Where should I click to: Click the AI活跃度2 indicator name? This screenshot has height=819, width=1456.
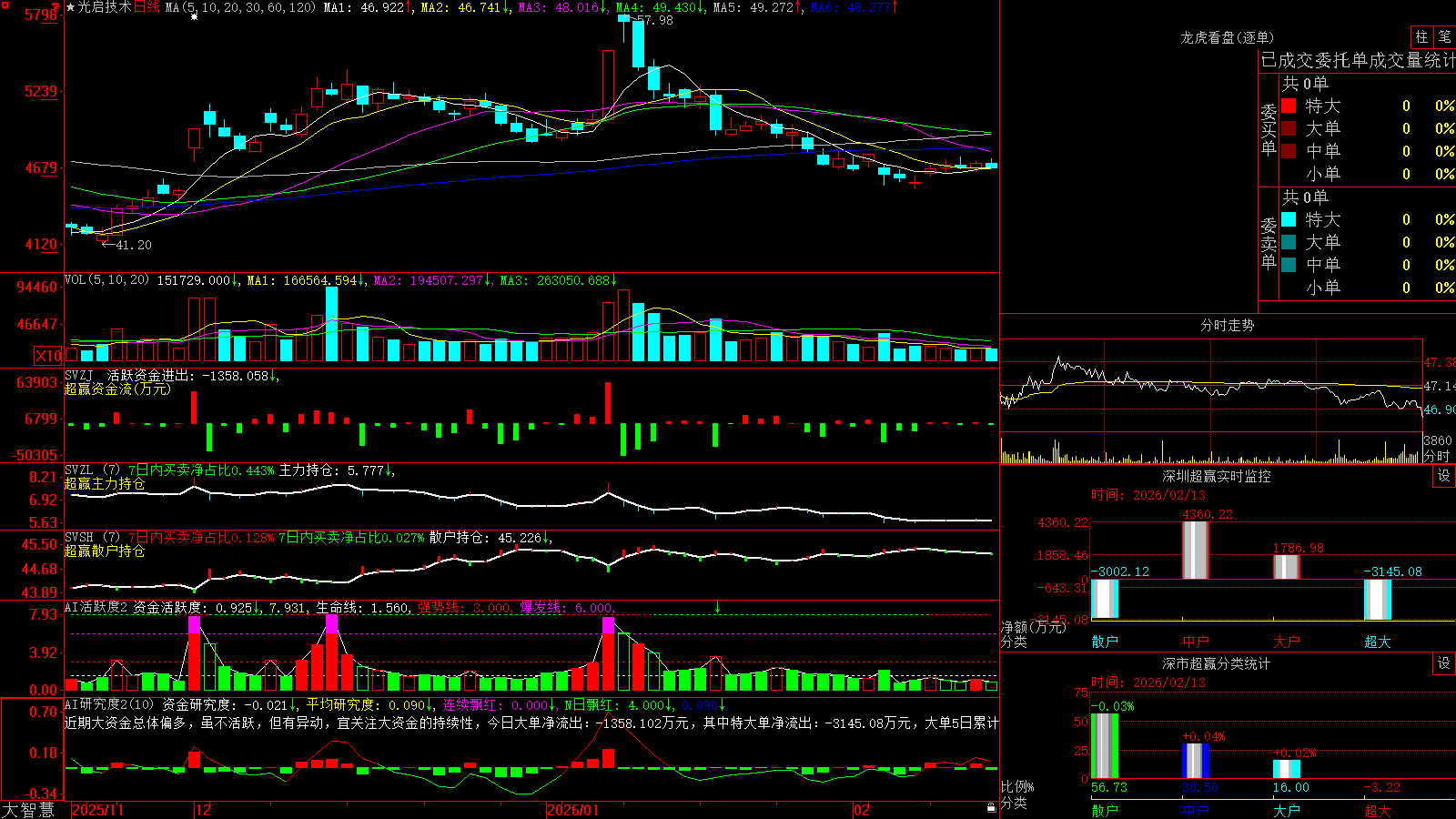pos(96,607)
